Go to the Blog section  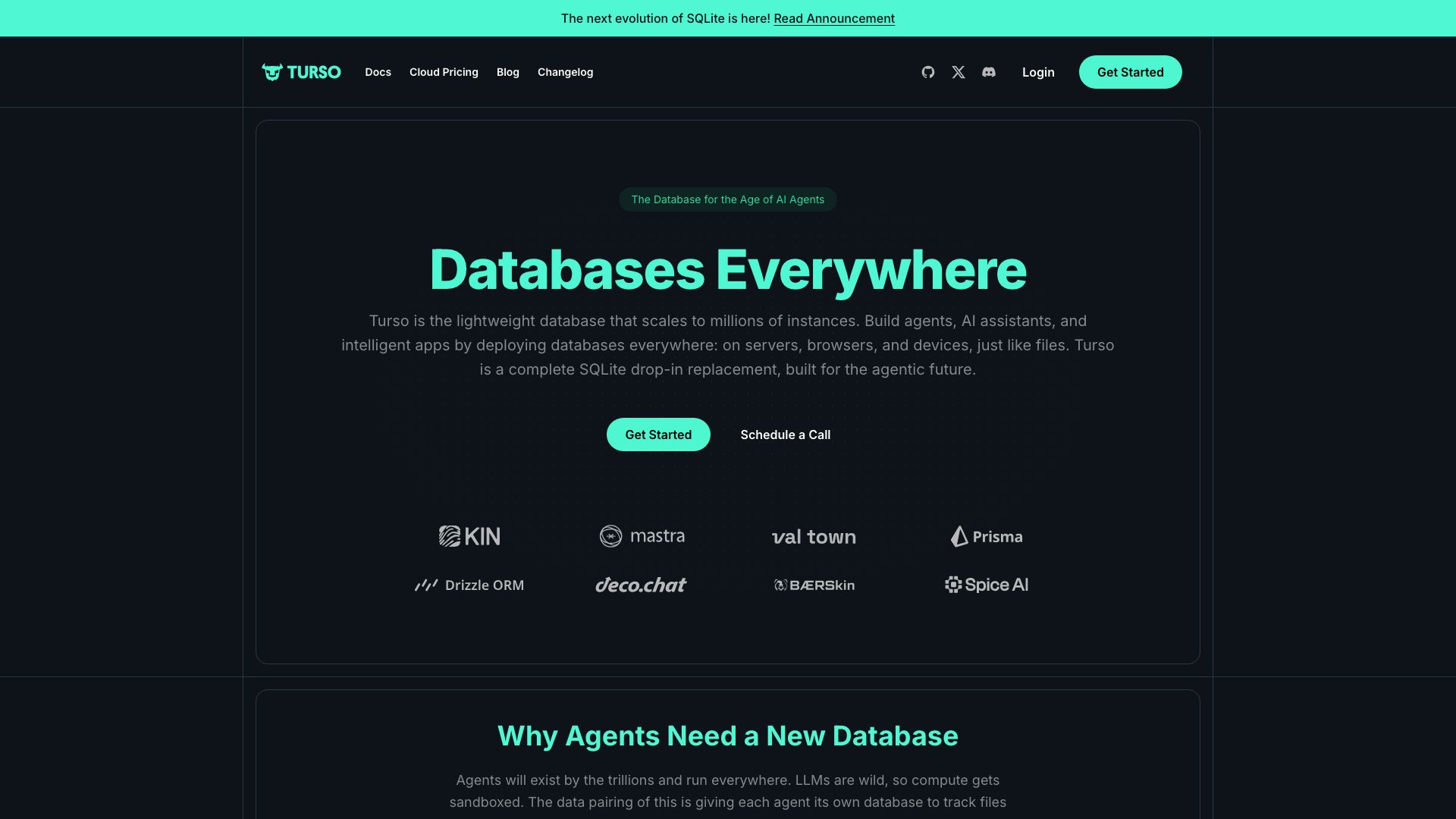pos(507,72)
